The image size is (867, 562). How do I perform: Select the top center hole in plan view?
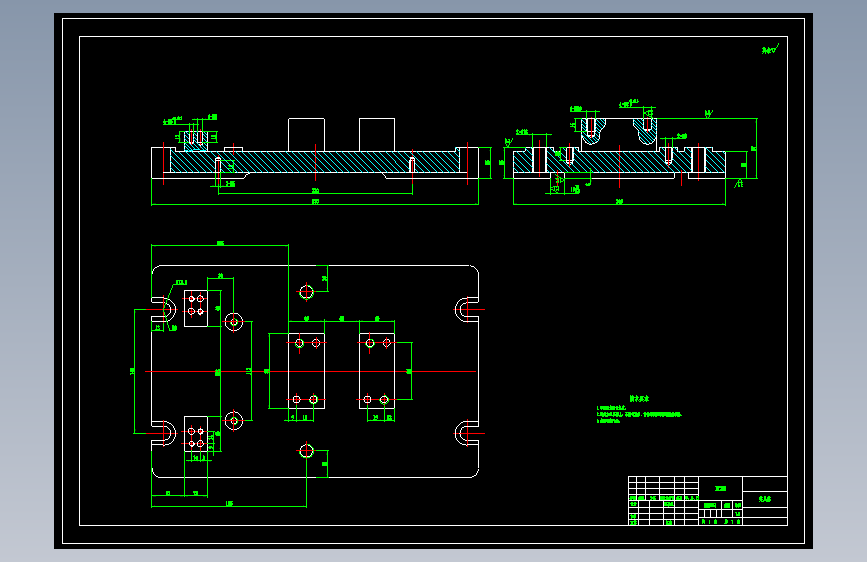click(x=306, y=292)
